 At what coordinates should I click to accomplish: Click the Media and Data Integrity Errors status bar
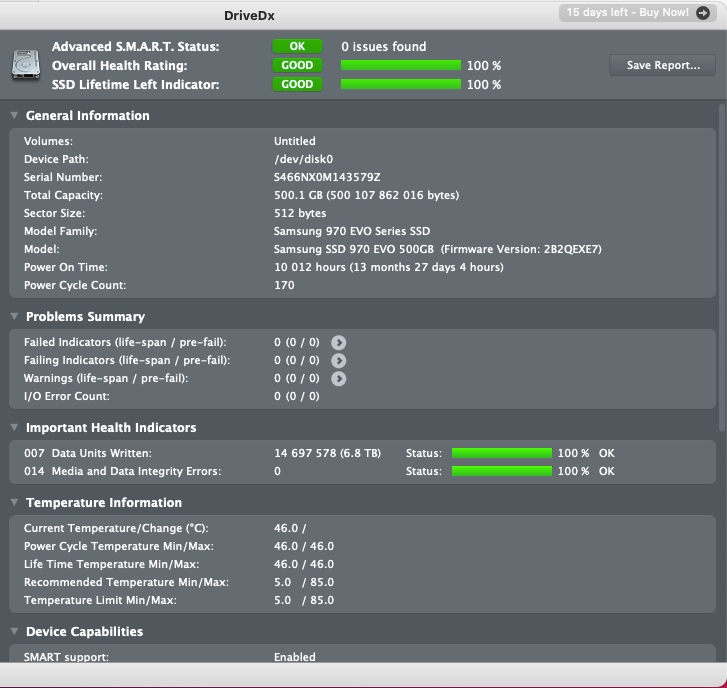(502, 471)
